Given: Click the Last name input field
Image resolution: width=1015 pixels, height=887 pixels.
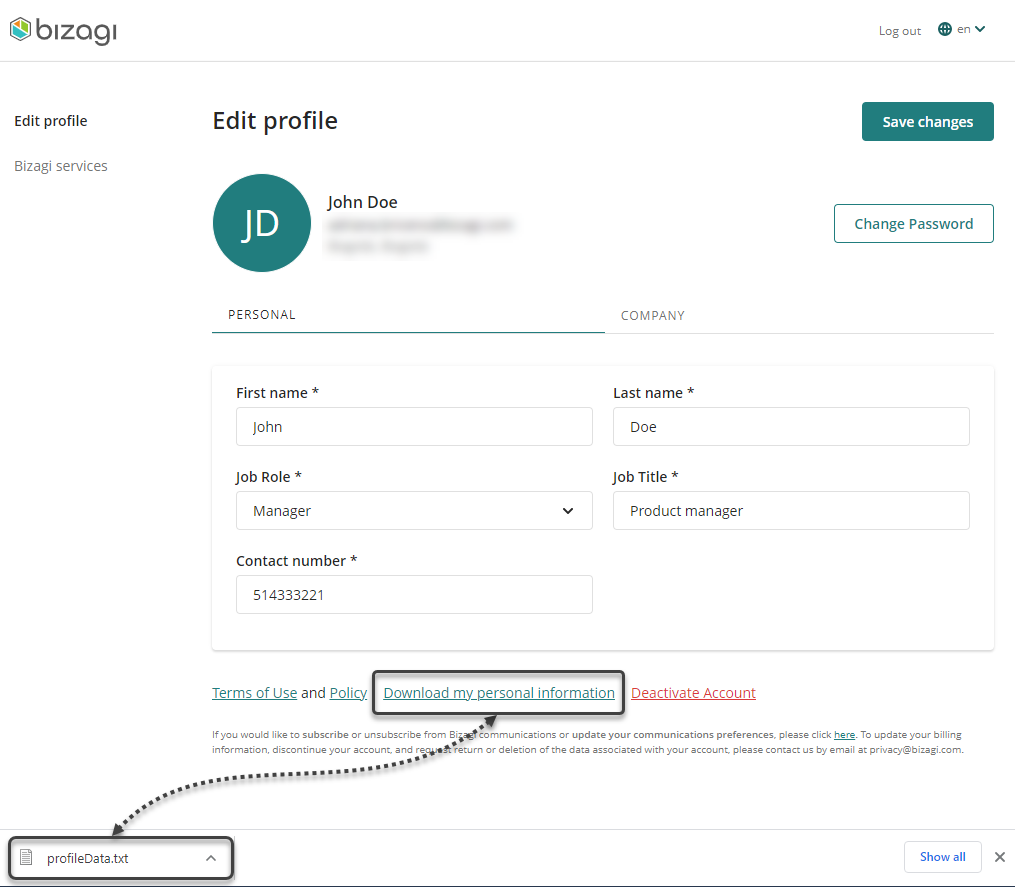Looking at the screenshot, I should pos(791,427).
